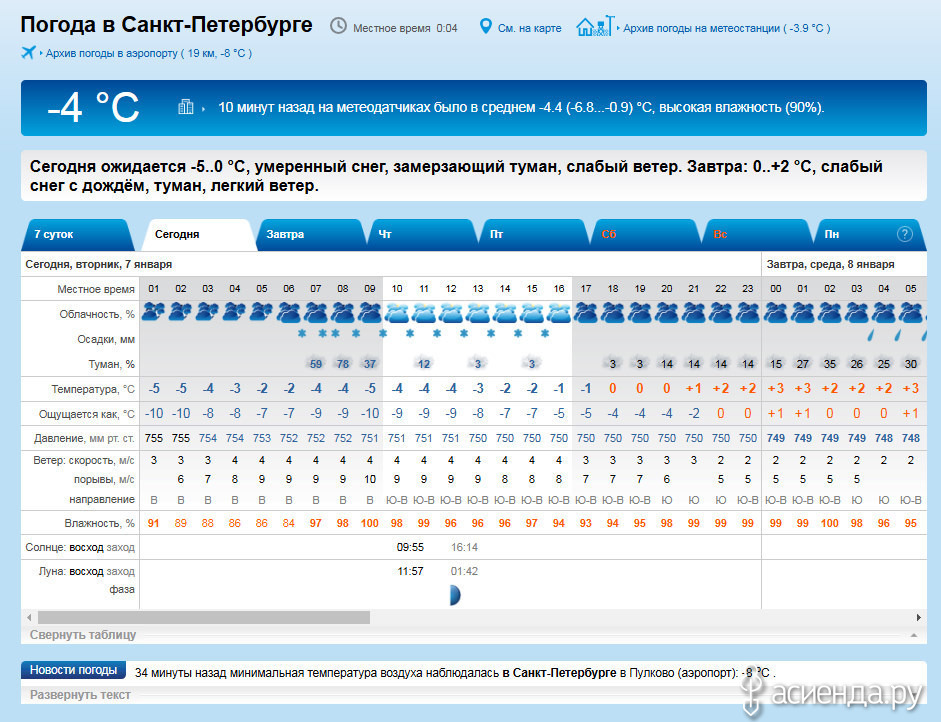Click the snowflake icon under hour 12

tap(437, 333)
